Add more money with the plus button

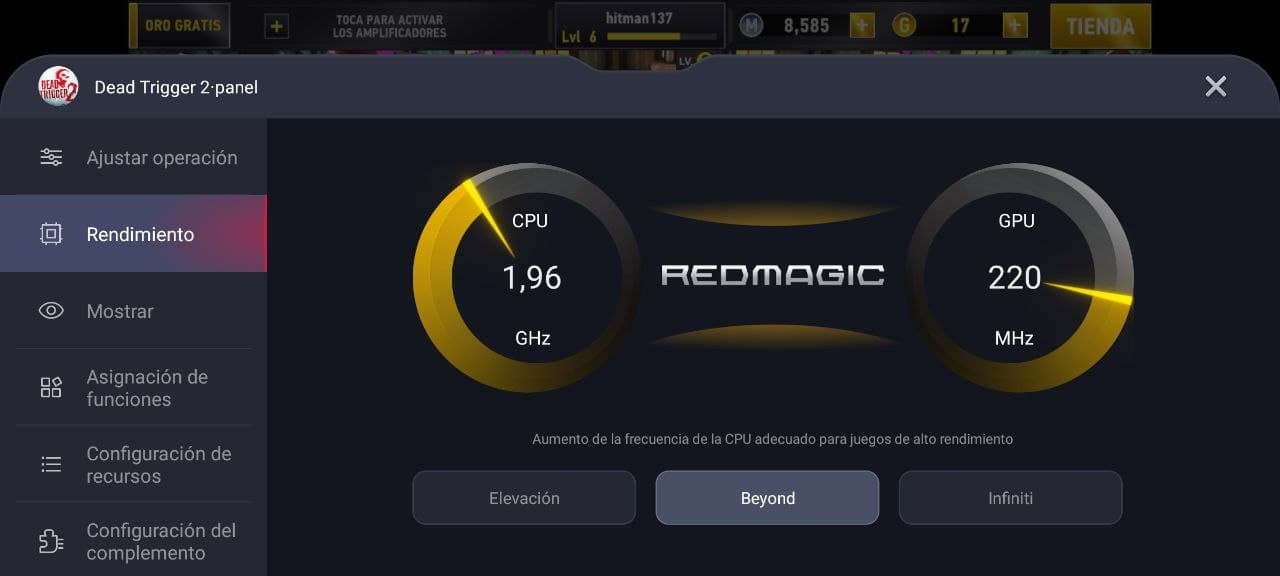pos(862,26)
